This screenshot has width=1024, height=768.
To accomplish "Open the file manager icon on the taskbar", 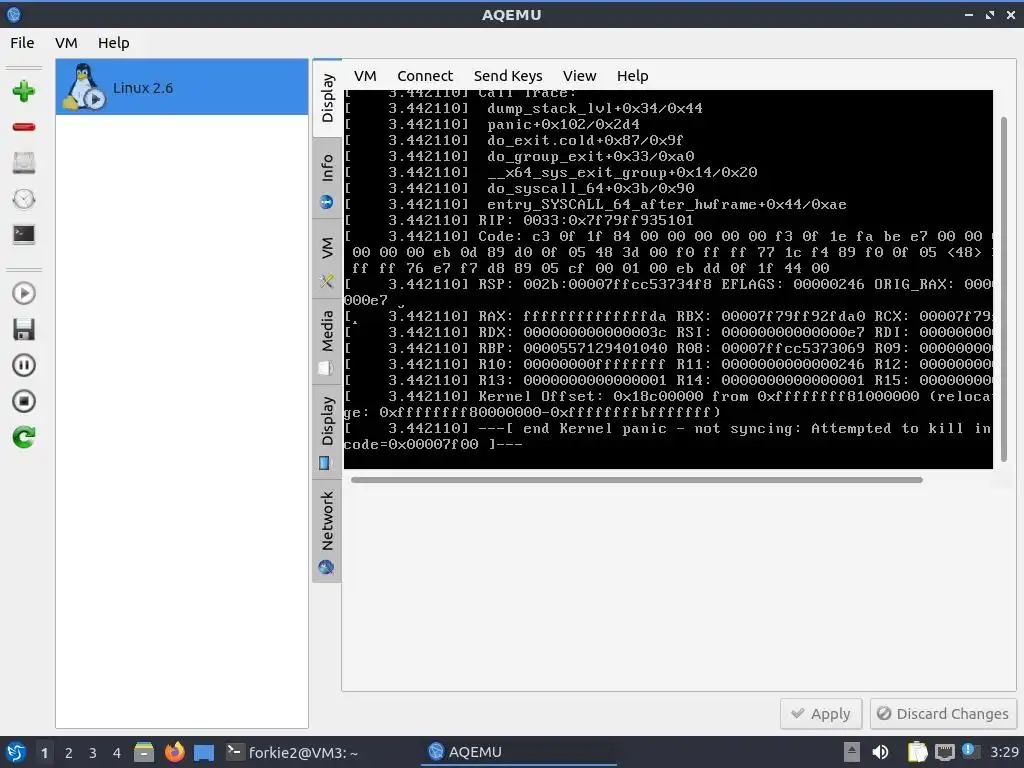I will click(144, 752).
